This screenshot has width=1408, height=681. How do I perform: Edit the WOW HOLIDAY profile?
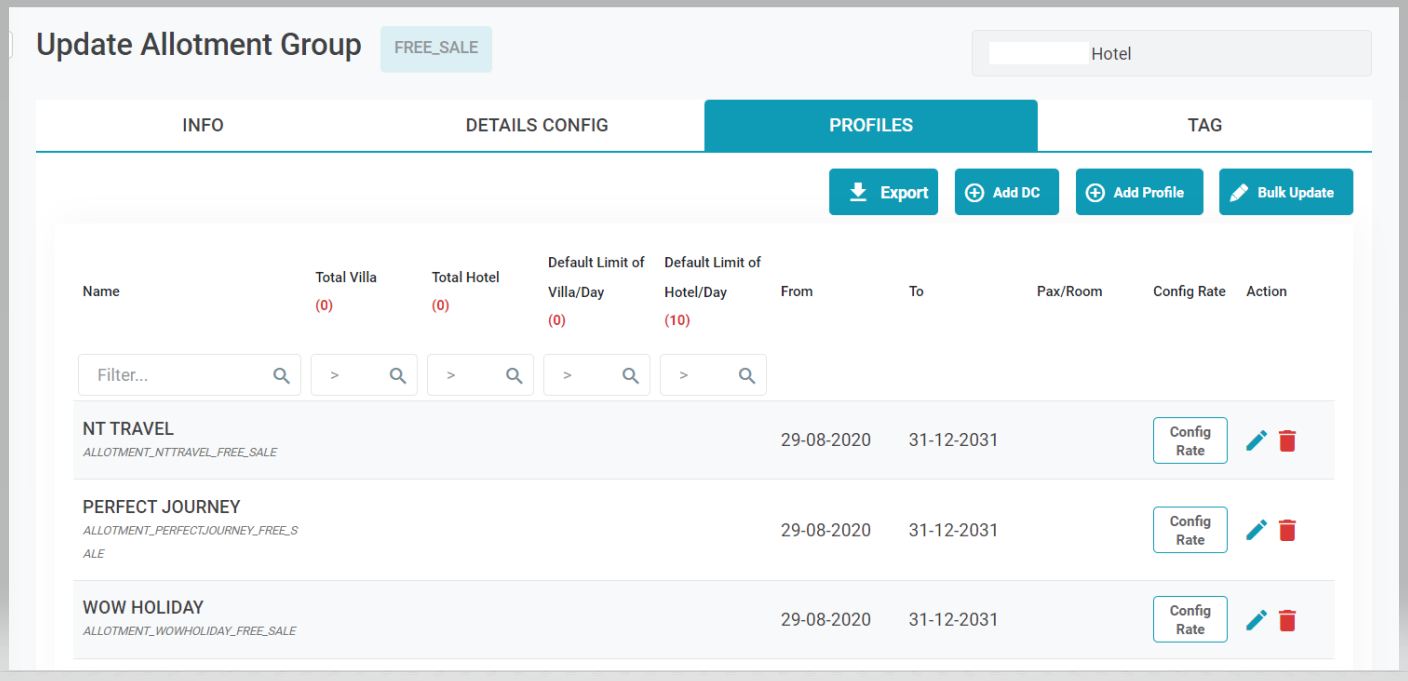tap(1257, 620)
